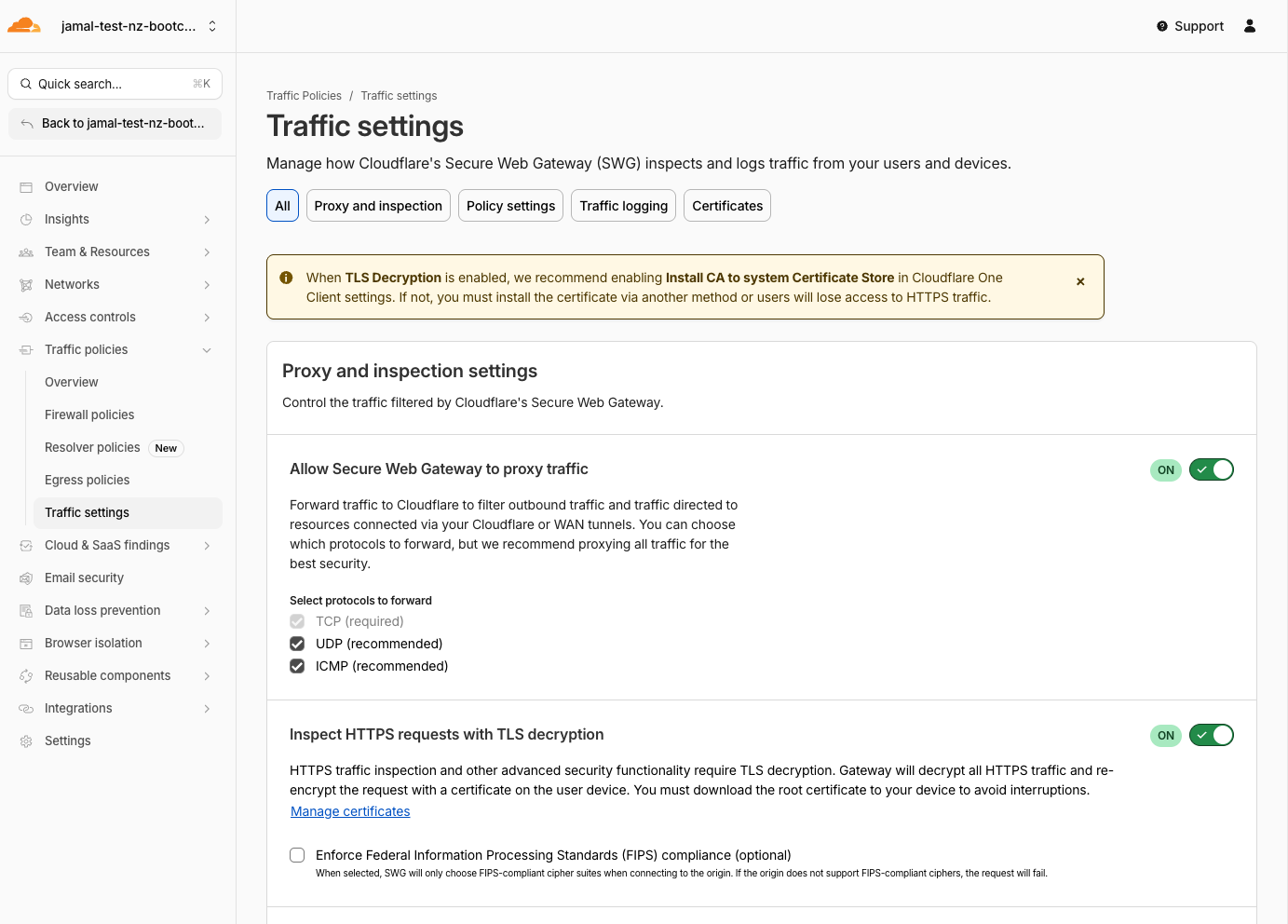Open Traffic policies Overview sub-item
The width and height of the screenshot is (1288, 924).
[128, 382]
